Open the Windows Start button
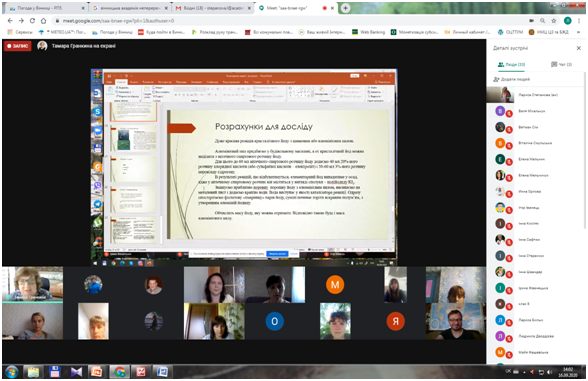This screenshot has width=588, height=381. click(12, 372)
